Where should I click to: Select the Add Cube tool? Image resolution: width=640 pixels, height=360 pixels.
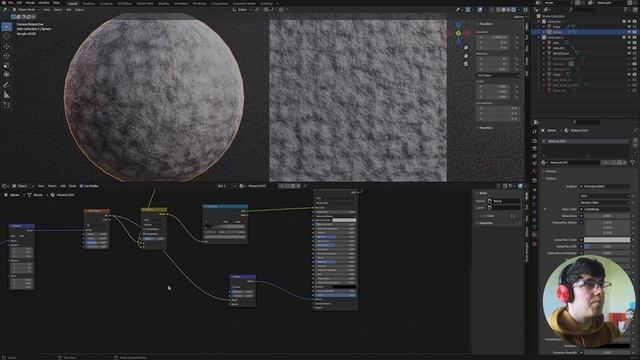7,105
